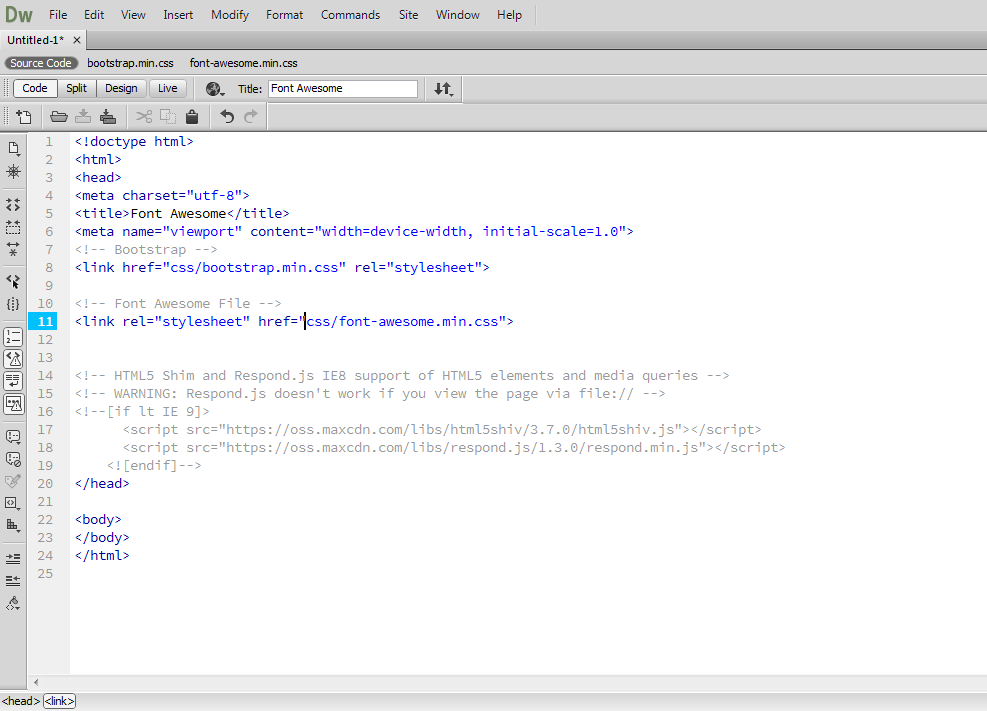The width and height of the screenshot is (987, 711).
Task: Select the <link> tag in tag selector
Action: pos(59,701)
